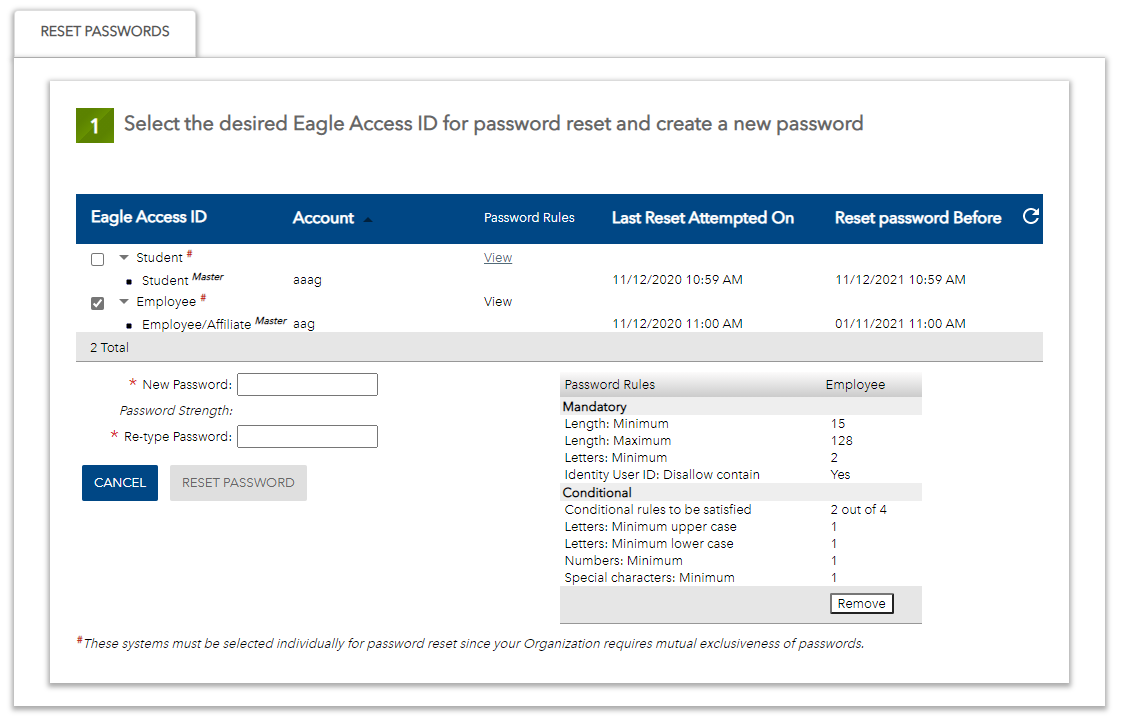1123x721 pixels.
Task: Sort the Account column
Action: pyautogui.click(x=322, y=218)
